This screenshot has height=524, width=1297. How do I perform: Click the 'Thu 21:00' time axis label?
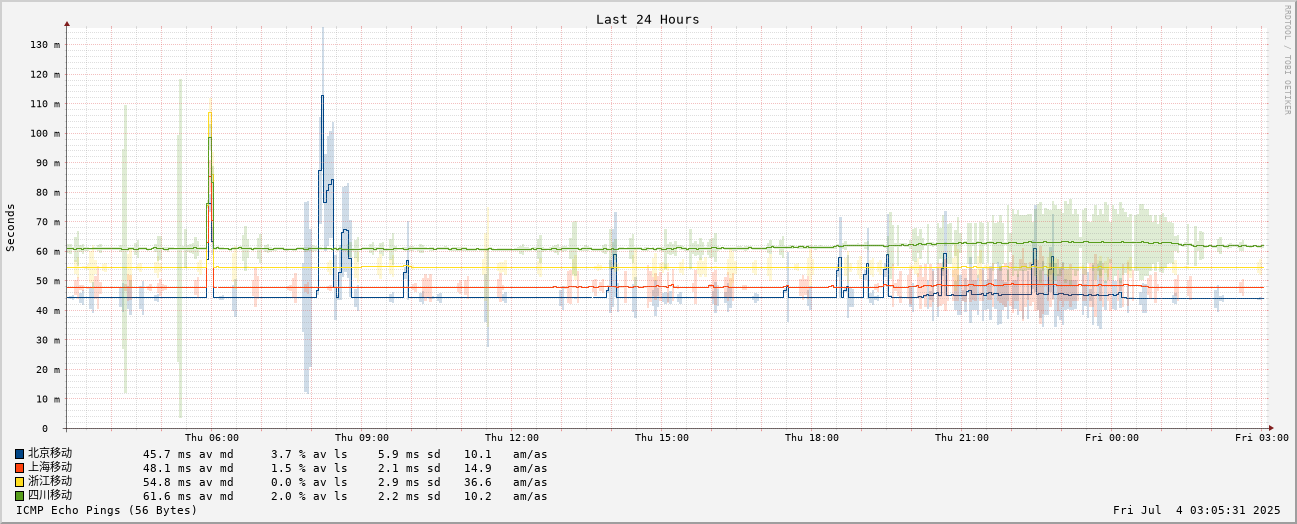[x=962, y=437]
